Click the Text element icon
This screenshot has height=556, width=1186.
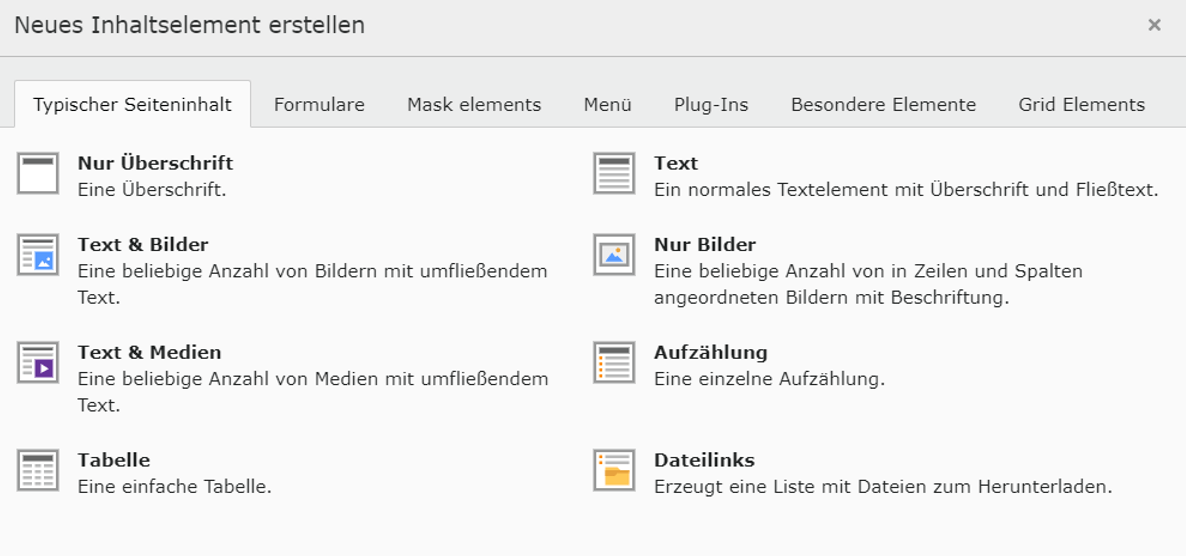[614, 173]
